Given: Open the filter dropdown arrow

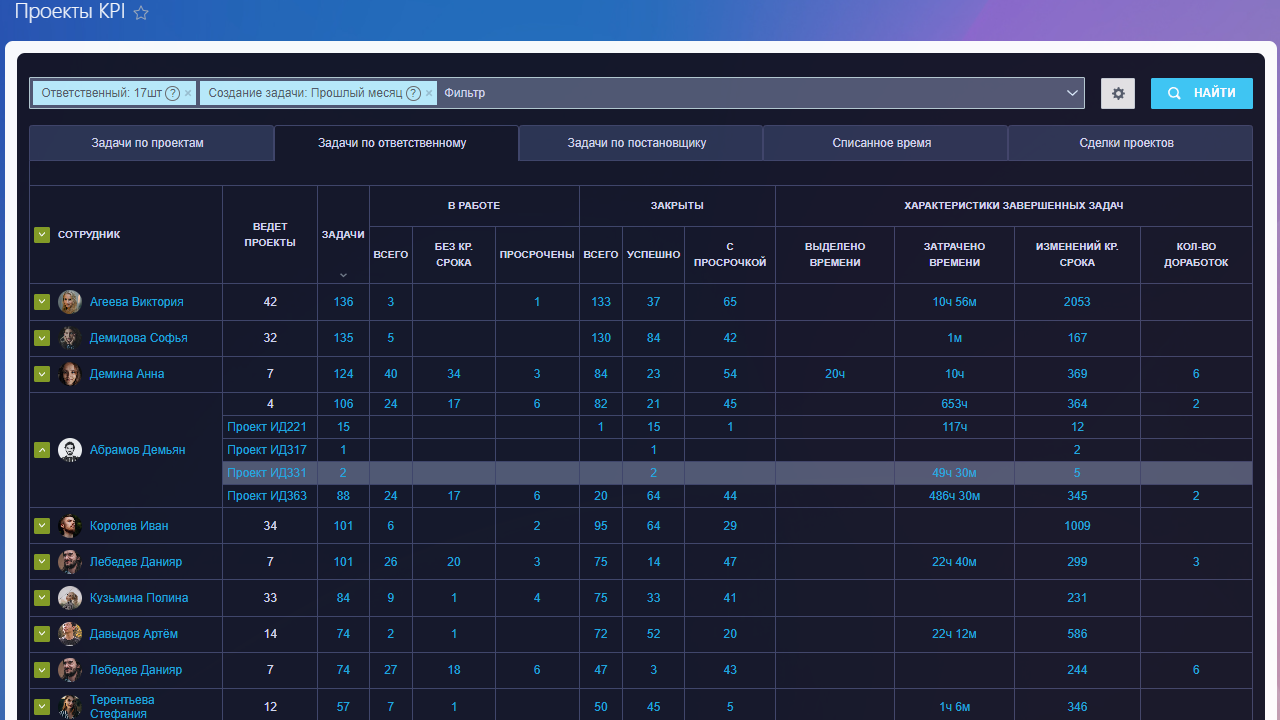Looking at the screenshot, I should tap(1073, 93).
